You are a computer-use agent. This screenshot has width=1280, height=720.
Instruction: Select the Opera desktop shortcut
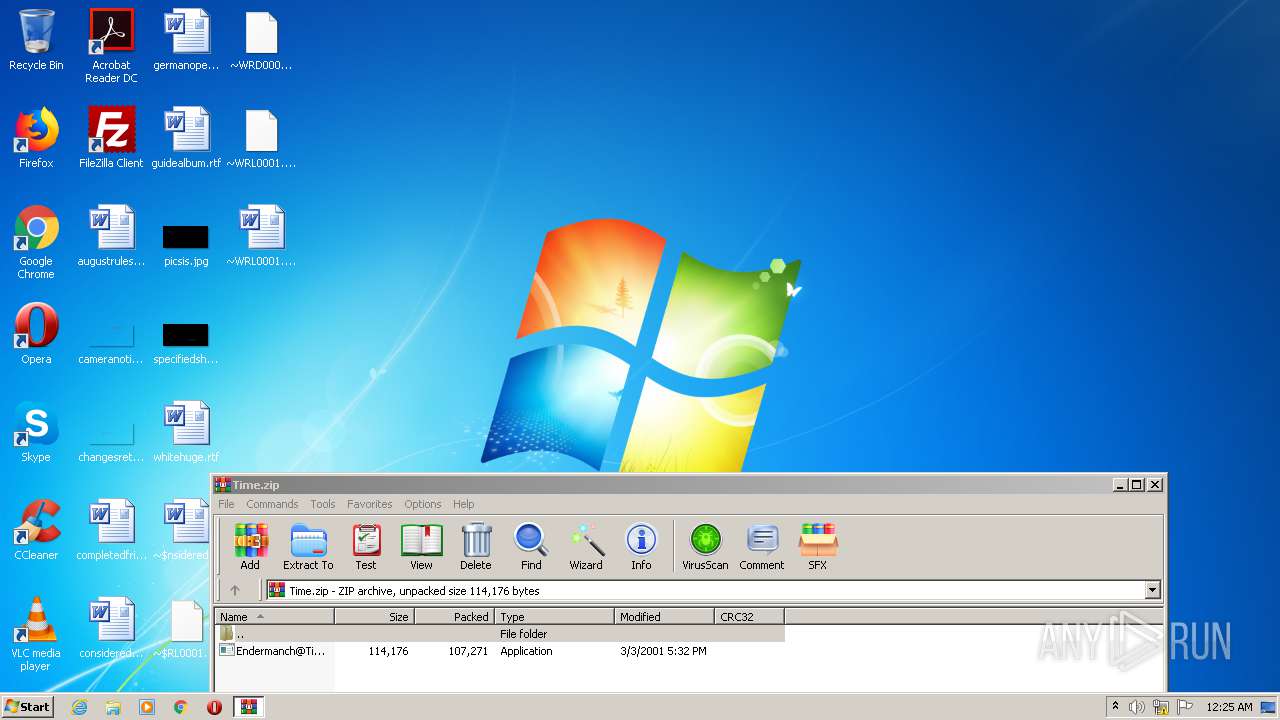[x=36, y=334]
